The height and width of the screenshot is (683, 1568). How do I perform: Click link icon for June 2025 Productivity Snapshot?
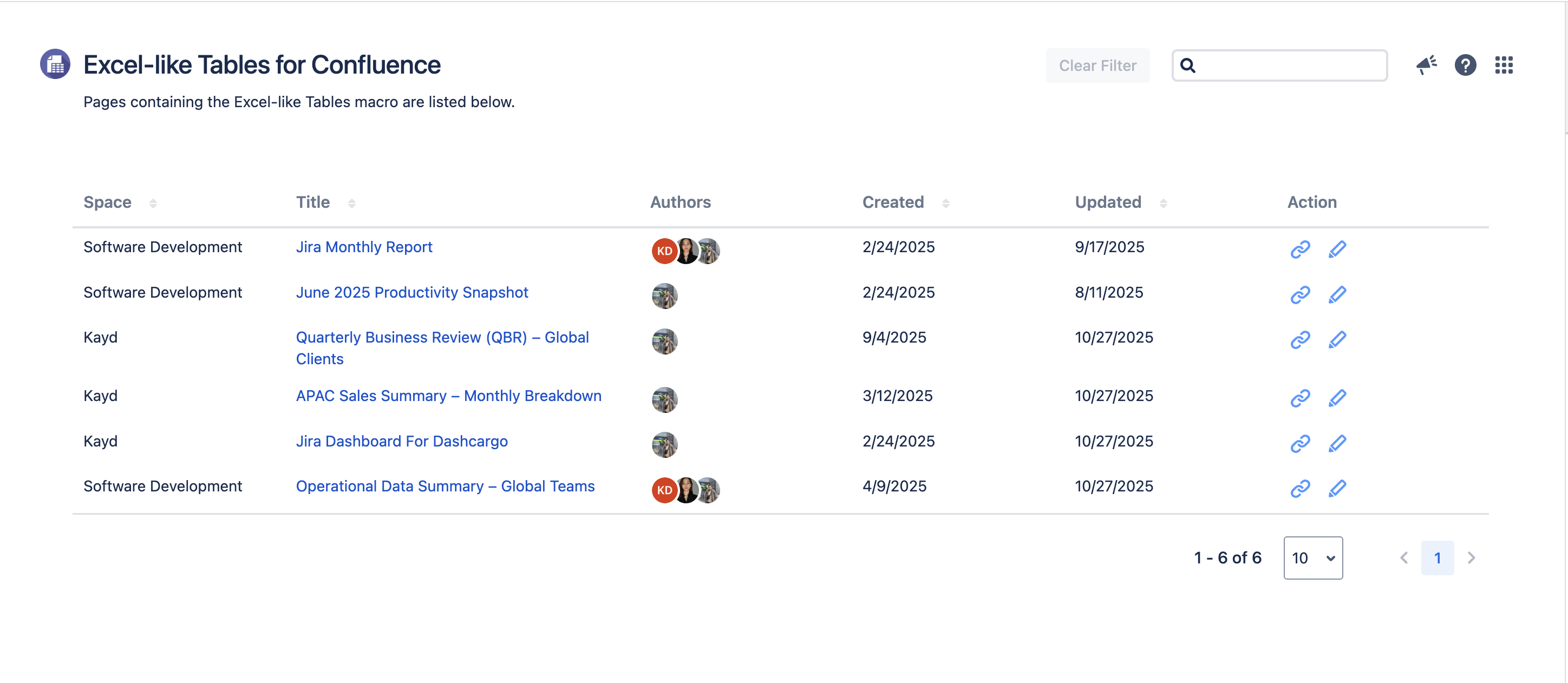pos(1299,295)
